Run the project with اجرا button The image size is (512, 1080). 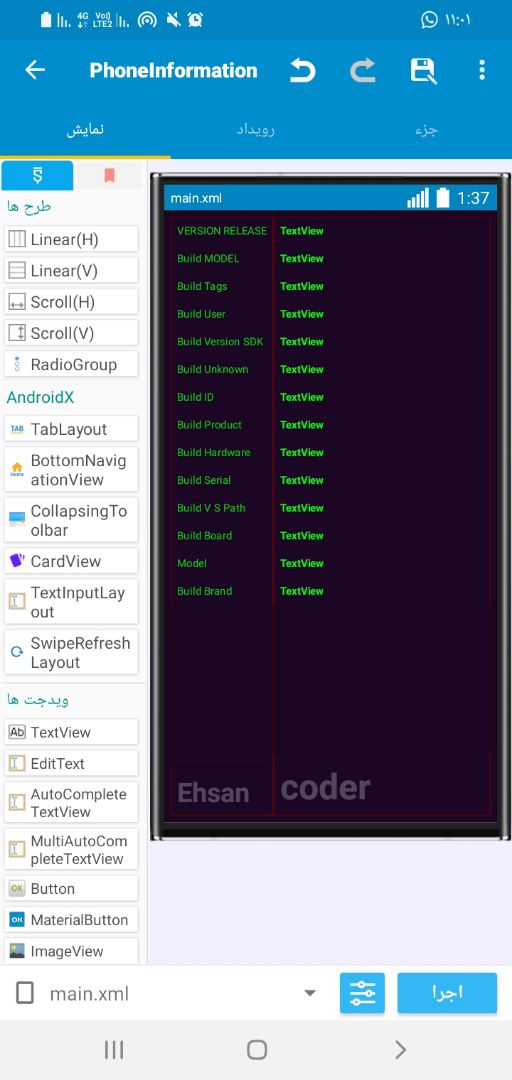click(447, 993)
